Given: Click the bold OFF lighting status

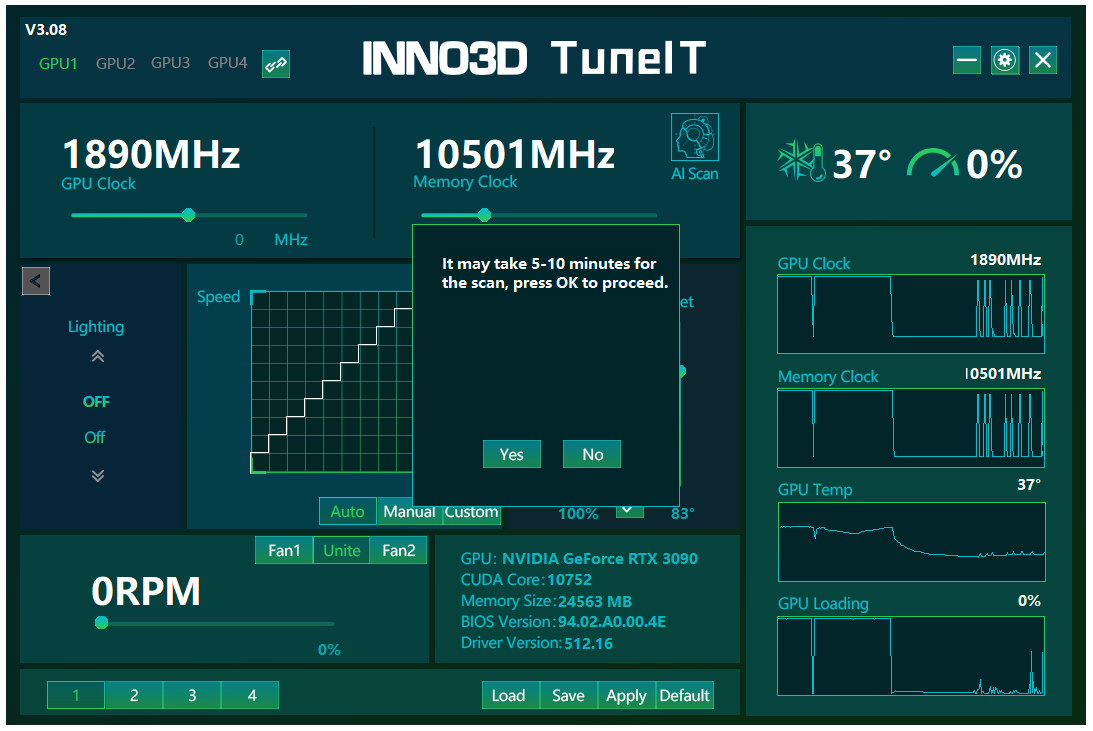Looking at the screenshot, I should coord(96,402).
